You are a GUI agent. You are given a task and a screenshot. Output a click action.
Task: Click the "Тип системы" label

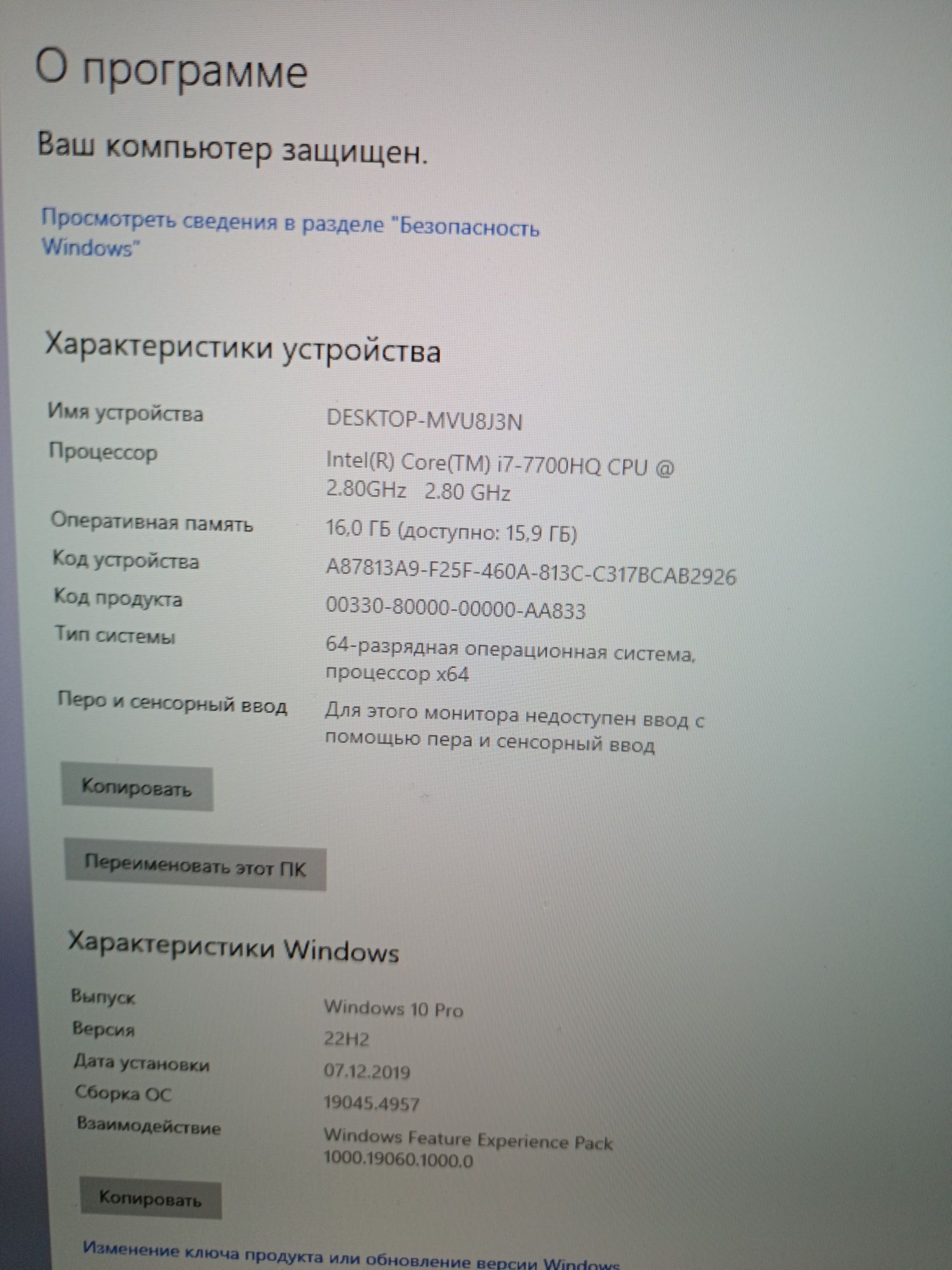(115, 634)
